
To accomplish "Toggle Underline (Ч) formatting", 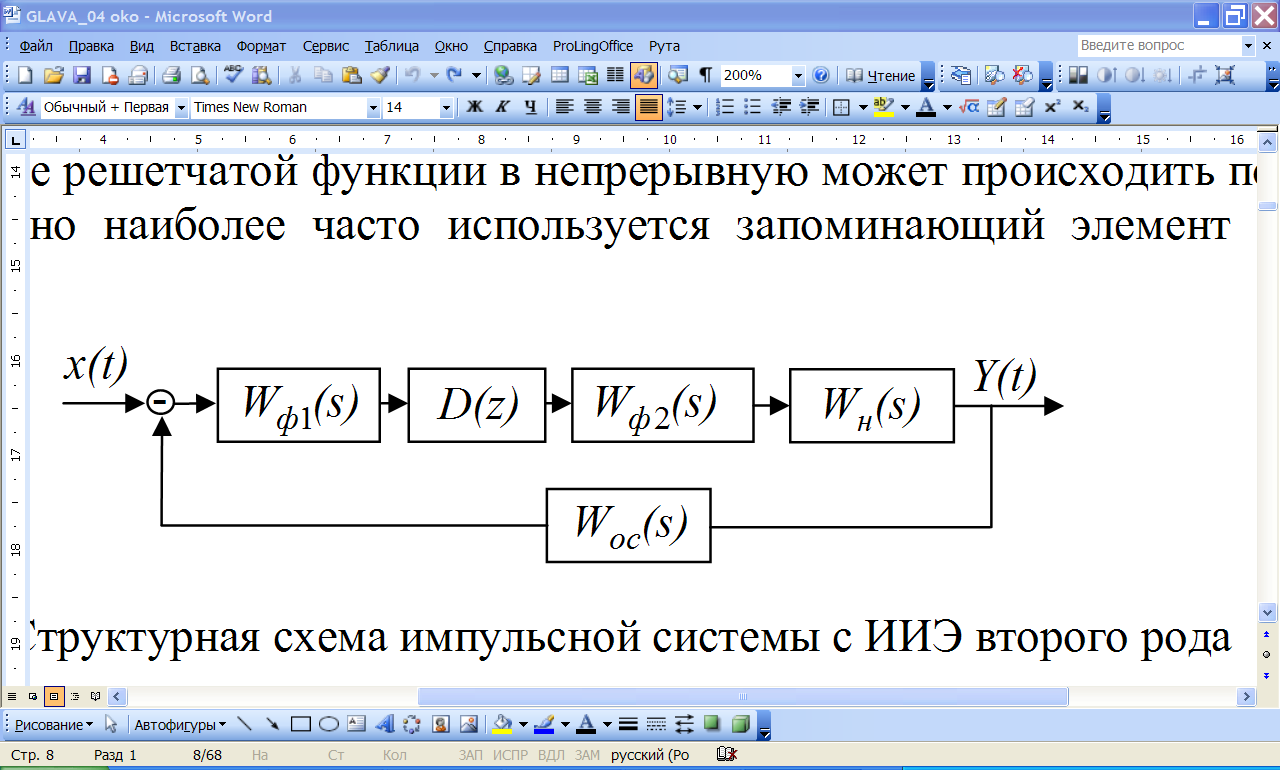I will [531, 107].
